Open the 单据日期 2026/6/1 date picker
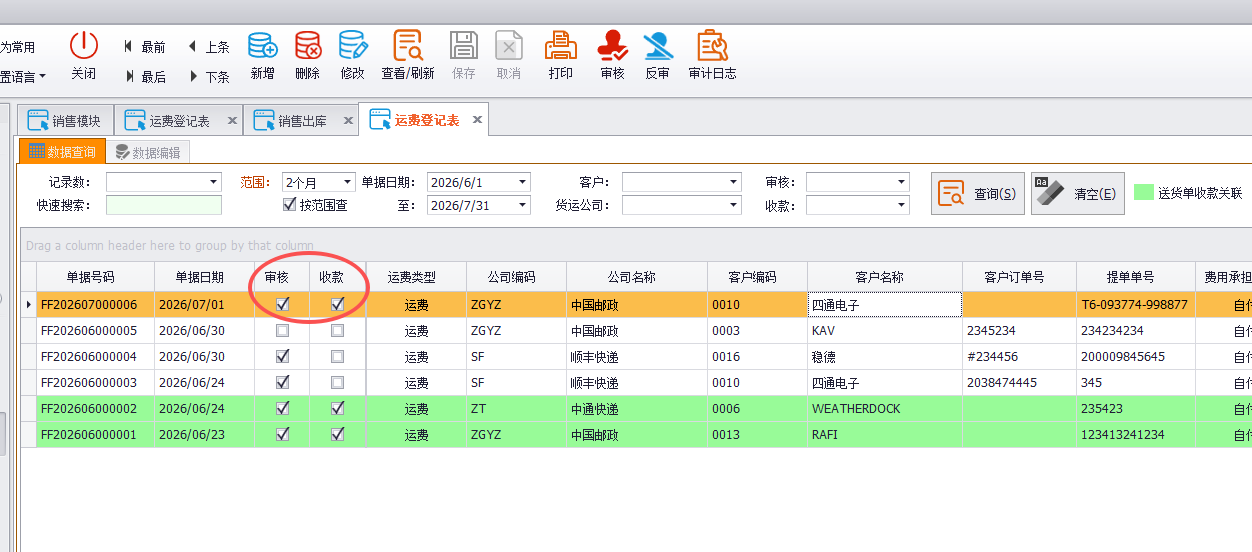The height and width of the screenshot is (552, 1252). [523, 182]
